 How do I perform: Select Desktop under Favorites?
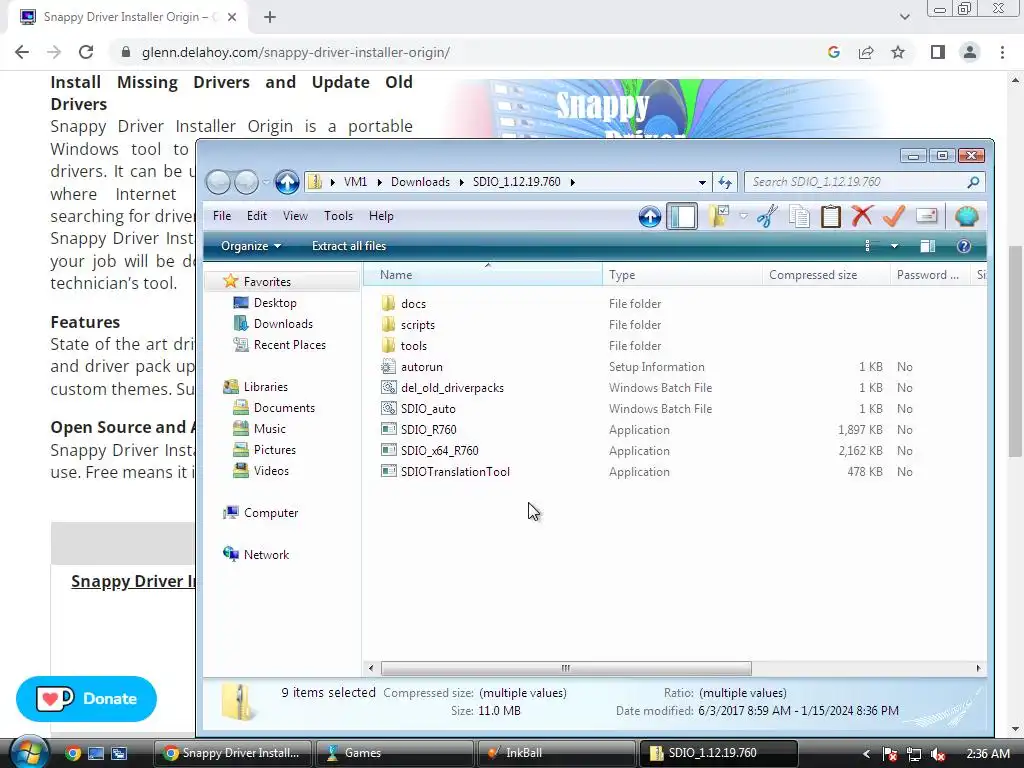click(275, 303)
